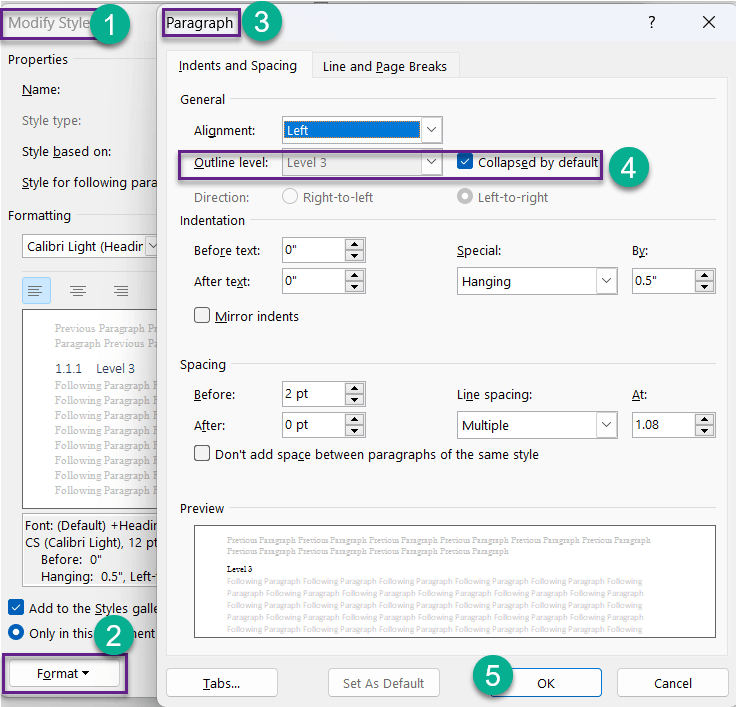Increase spacing Before up arrow
736x707 pixels.
(x=354, y=388)
